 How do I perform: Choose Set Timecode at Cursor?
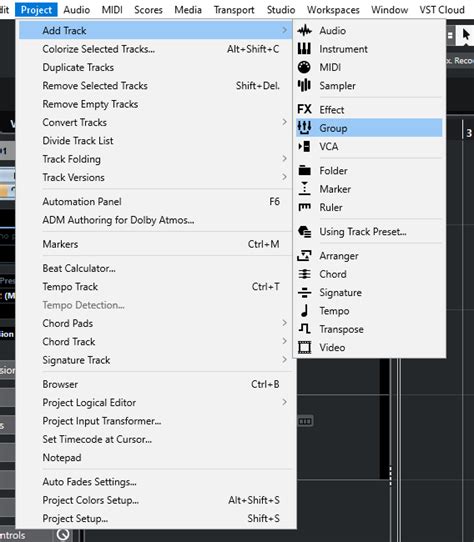[157, 439]
